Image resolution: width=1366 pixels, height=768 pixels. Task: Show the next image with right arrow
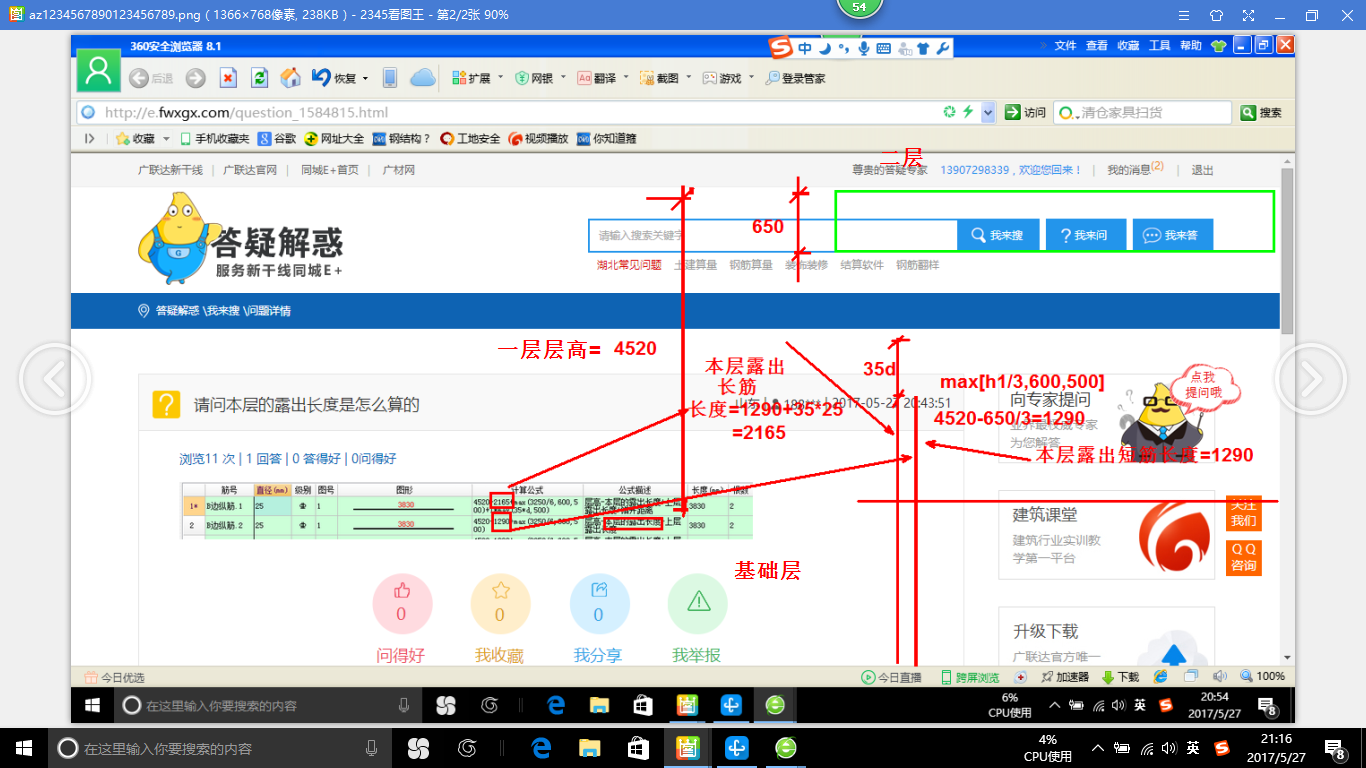(x=1310, y=379)
